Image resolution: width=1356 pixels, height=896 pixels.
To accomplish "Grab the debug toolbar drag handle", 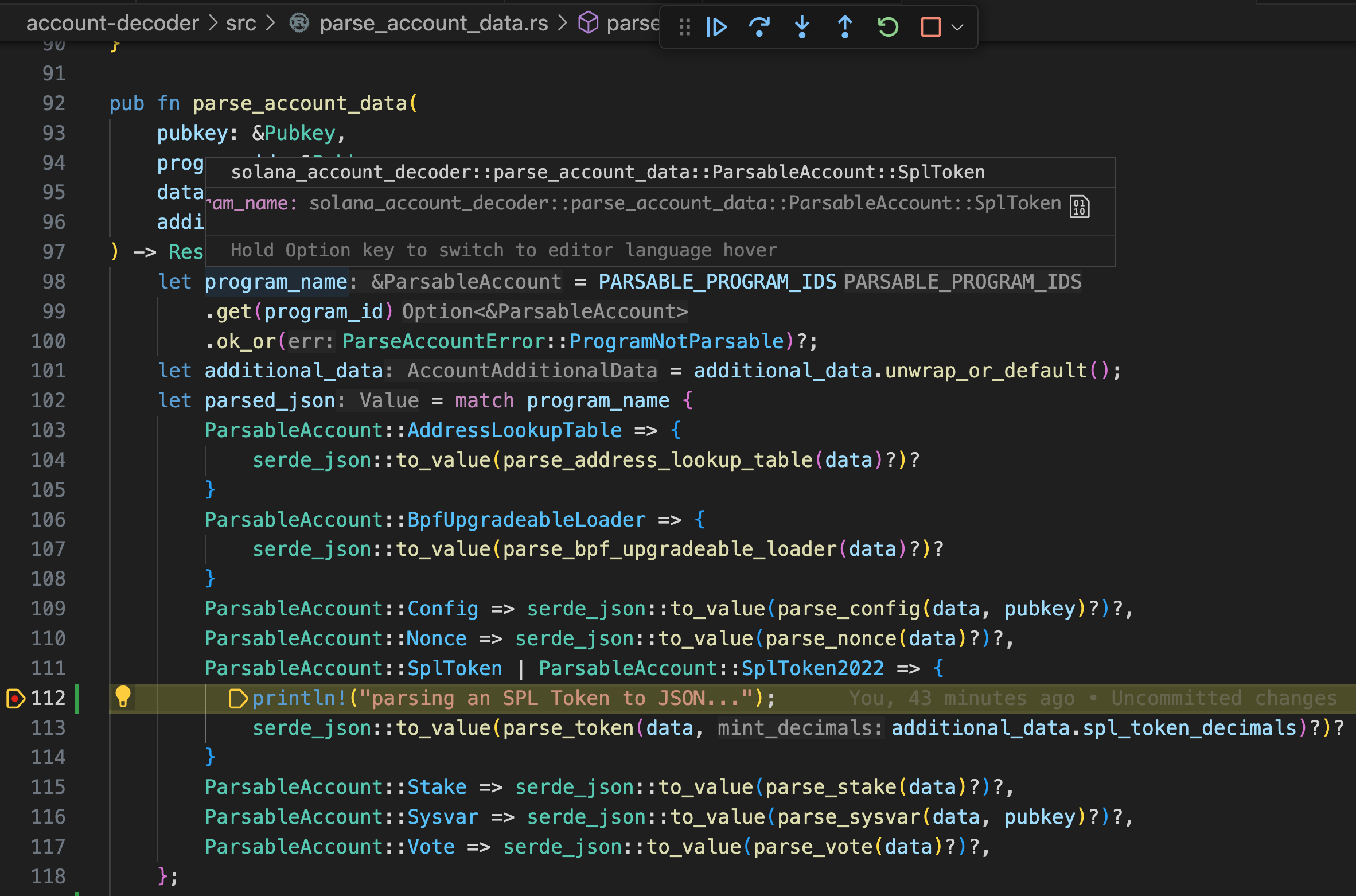I will [684, 27].
